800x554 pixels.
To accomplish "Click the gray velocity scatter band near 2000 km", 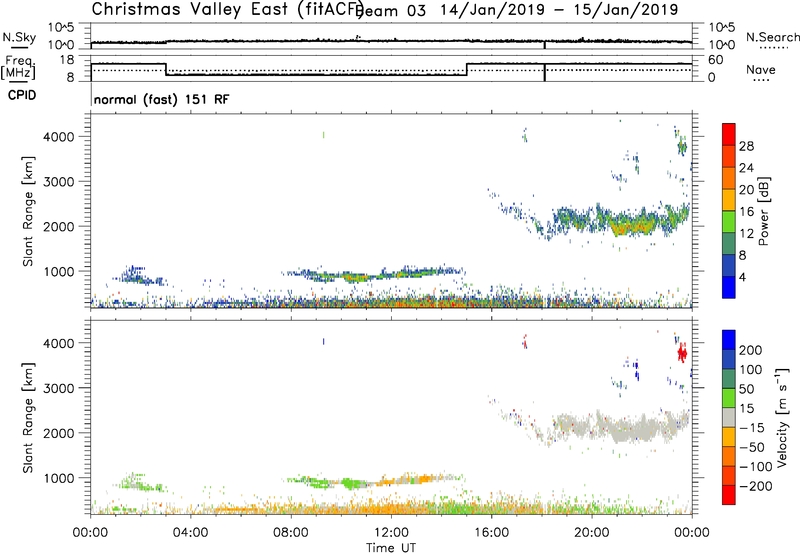I will (620, 427).
